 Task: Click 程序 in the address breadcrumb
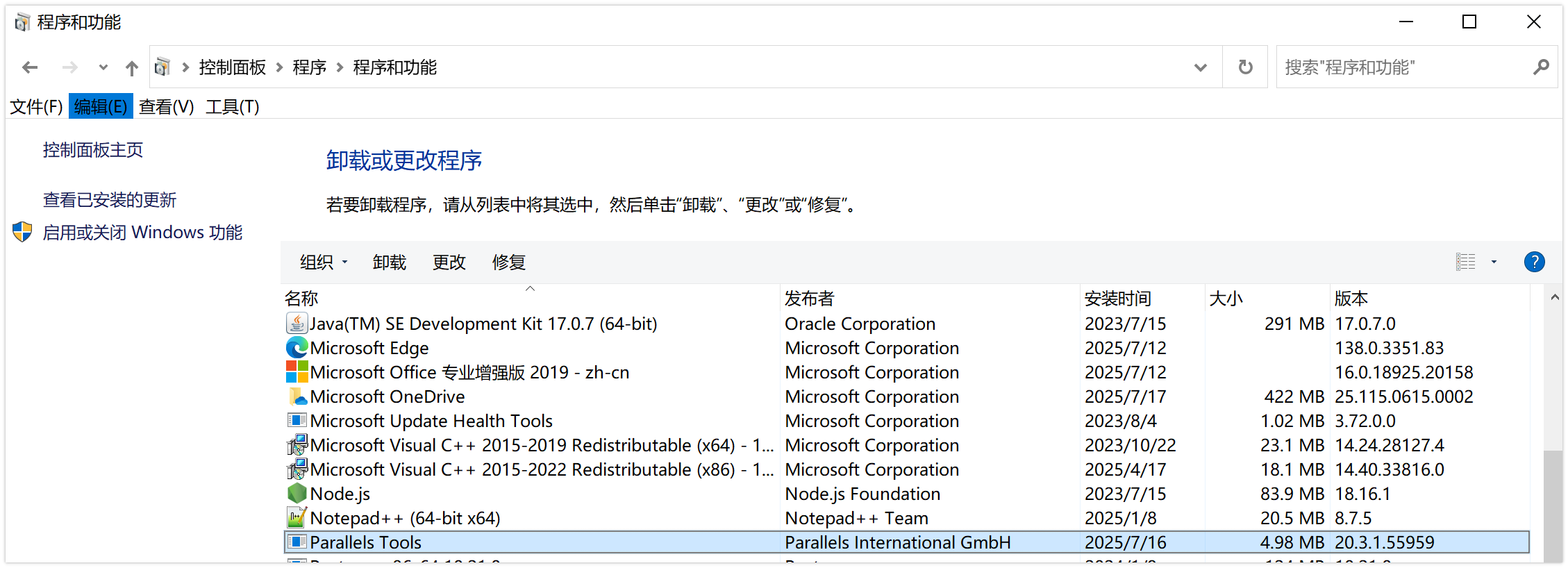[310, 67]
